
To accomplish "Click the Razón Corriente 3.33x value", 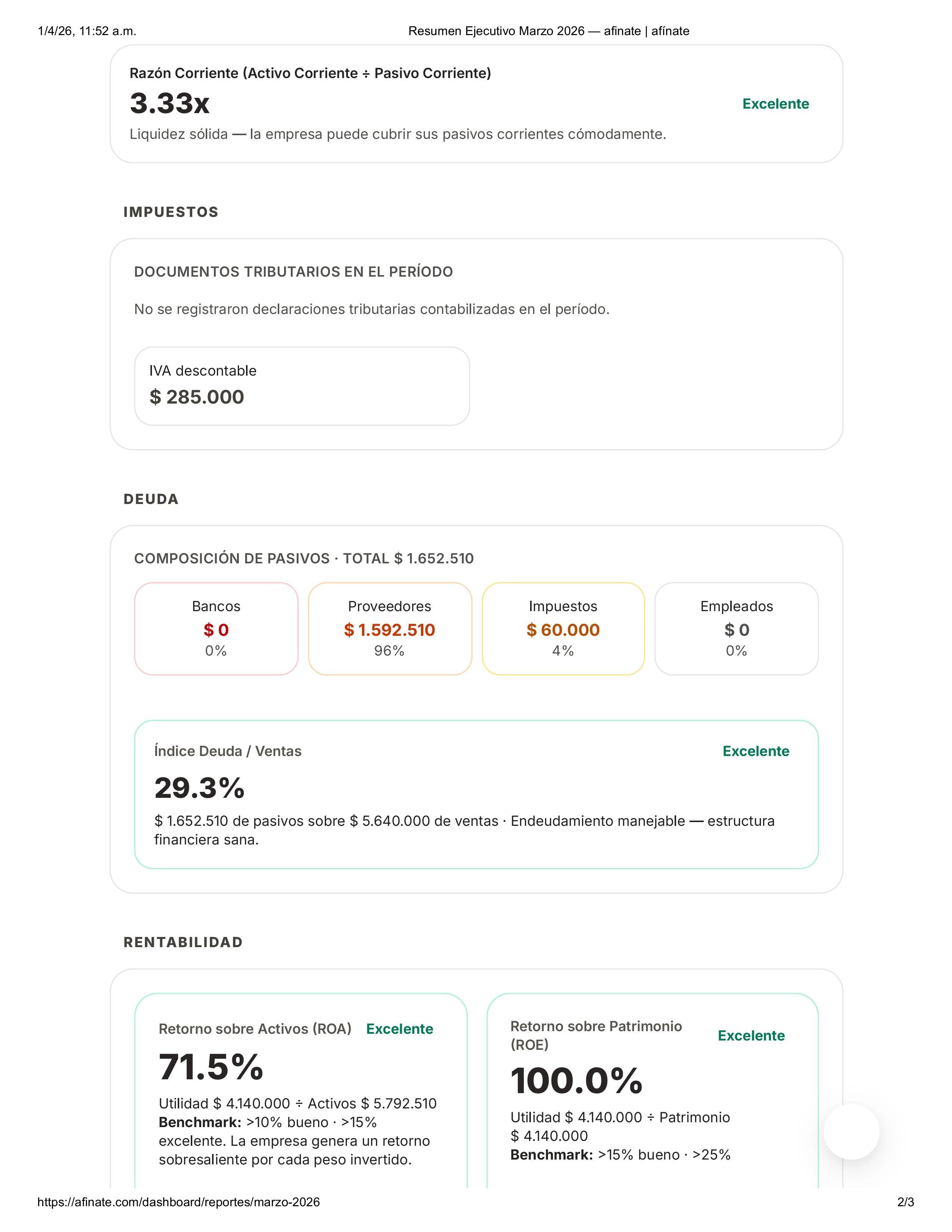I will [170, 103].
